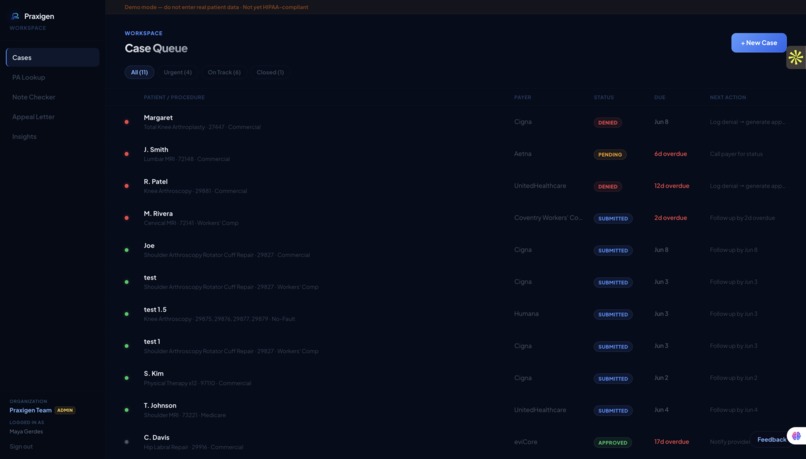
Task: Click the APPROVED badge for C. Davis
Action: (x=613, y=443)
